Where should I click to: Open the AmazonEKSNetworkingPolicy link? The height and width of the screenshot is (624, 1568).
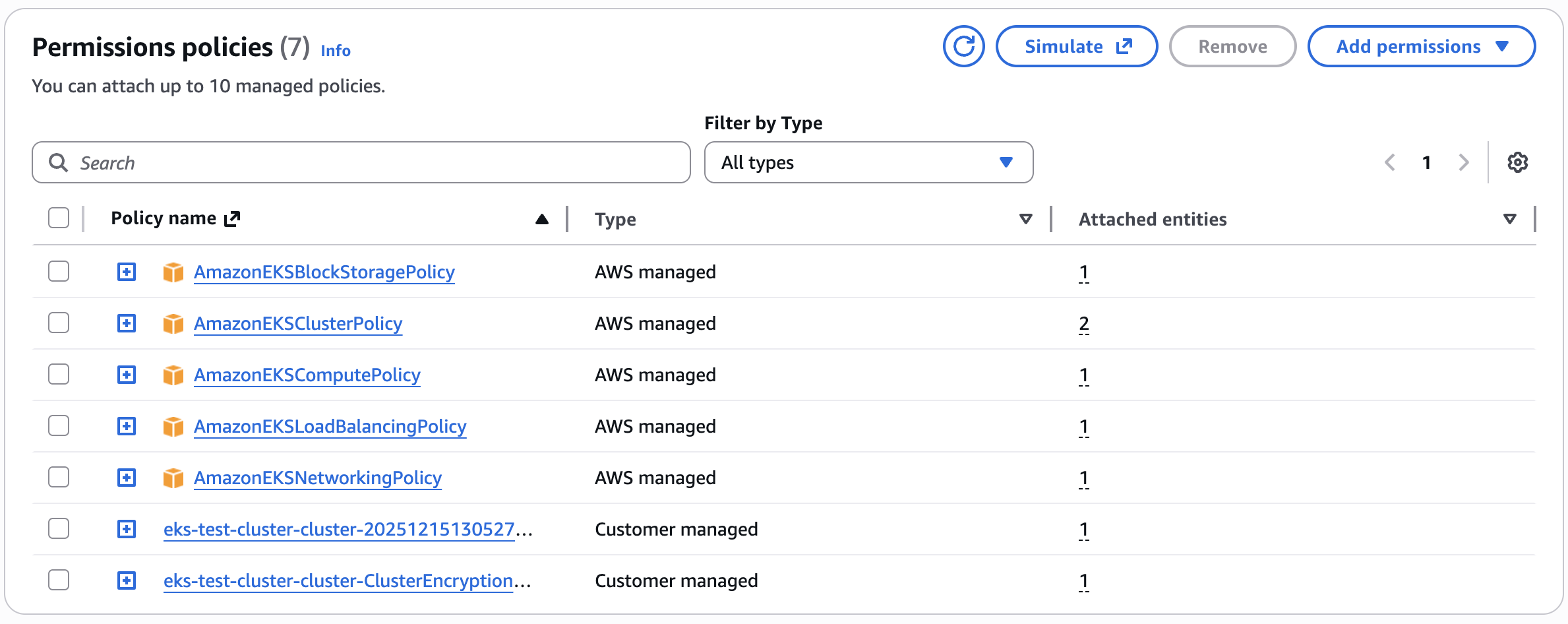[318, 477]
